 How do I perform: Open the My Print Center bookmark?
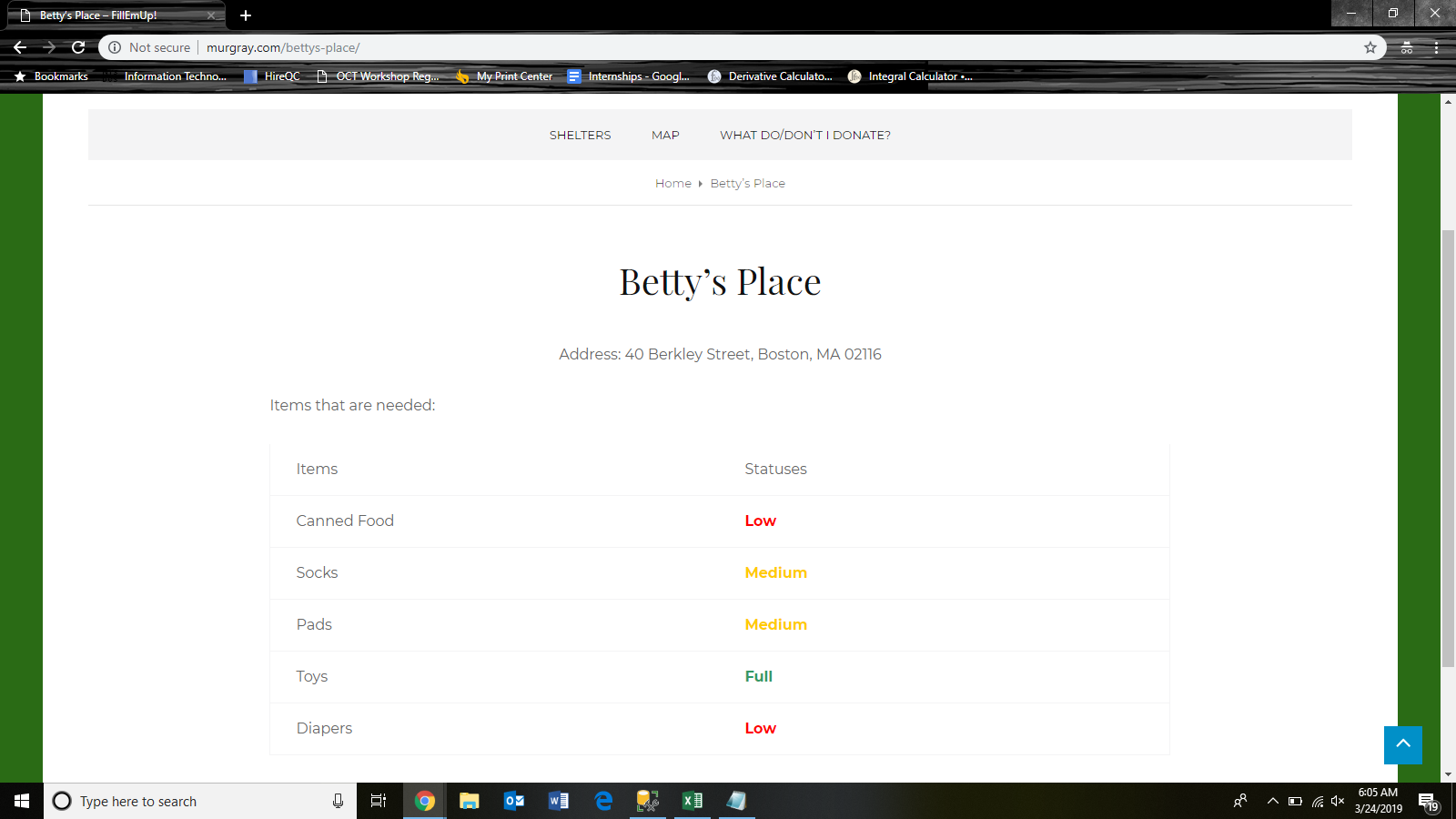[x=504, y=76]
